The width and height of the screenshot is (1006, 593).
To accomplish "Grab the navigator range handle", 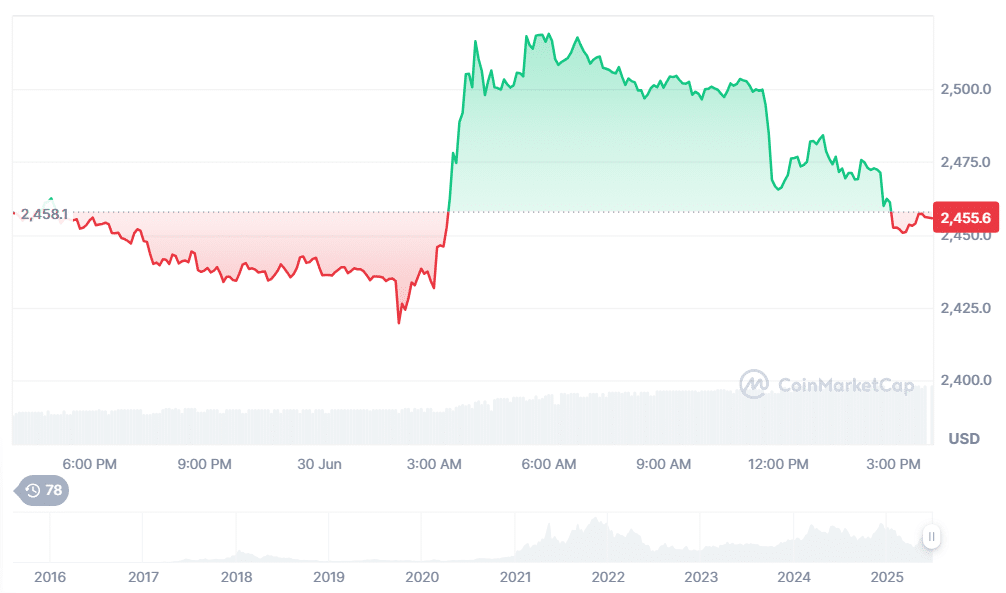I will pyautogui.click(x=931, y=537).
